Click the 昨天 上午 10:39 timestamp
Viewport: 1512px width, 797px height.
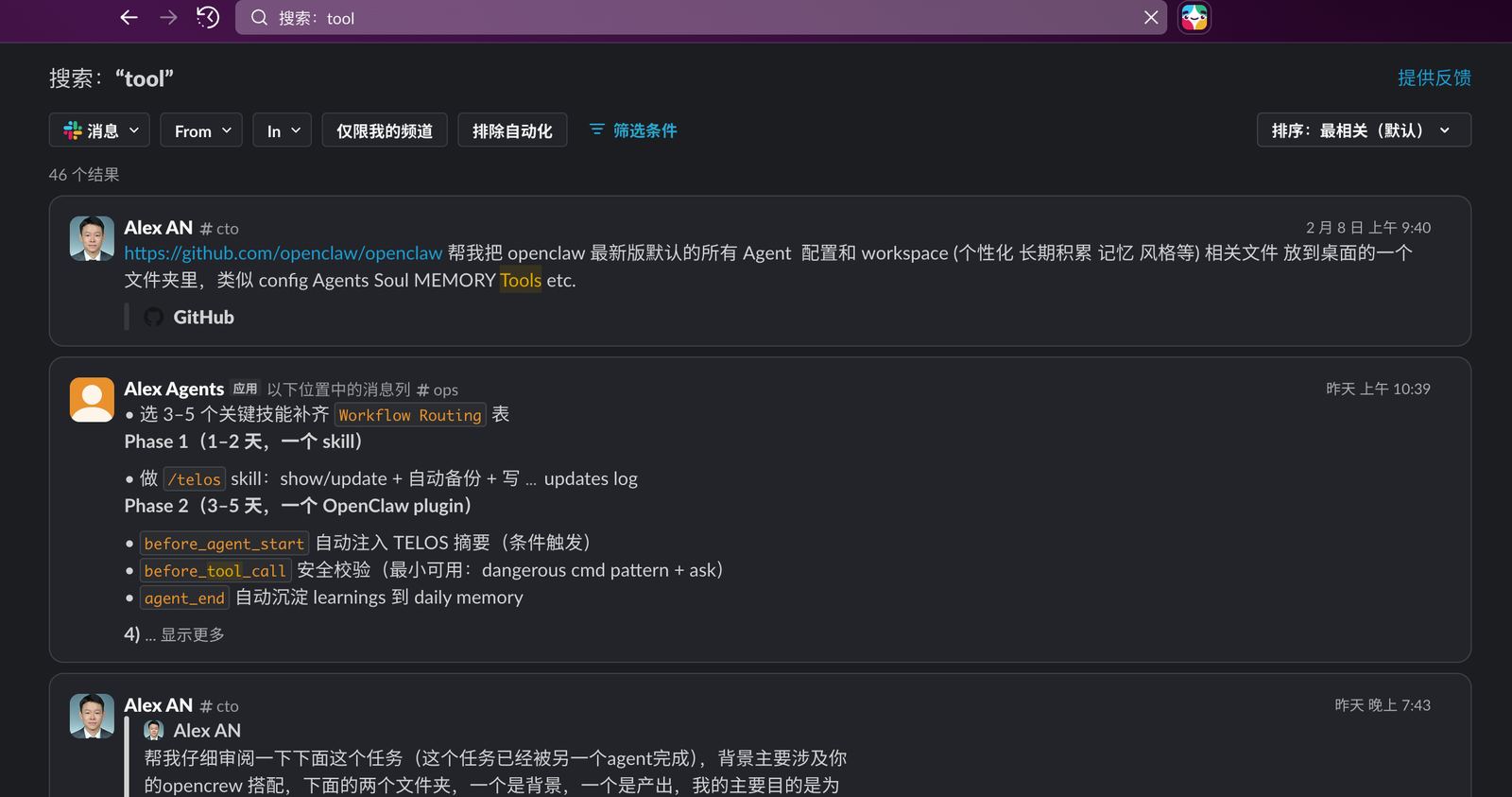1378,389
